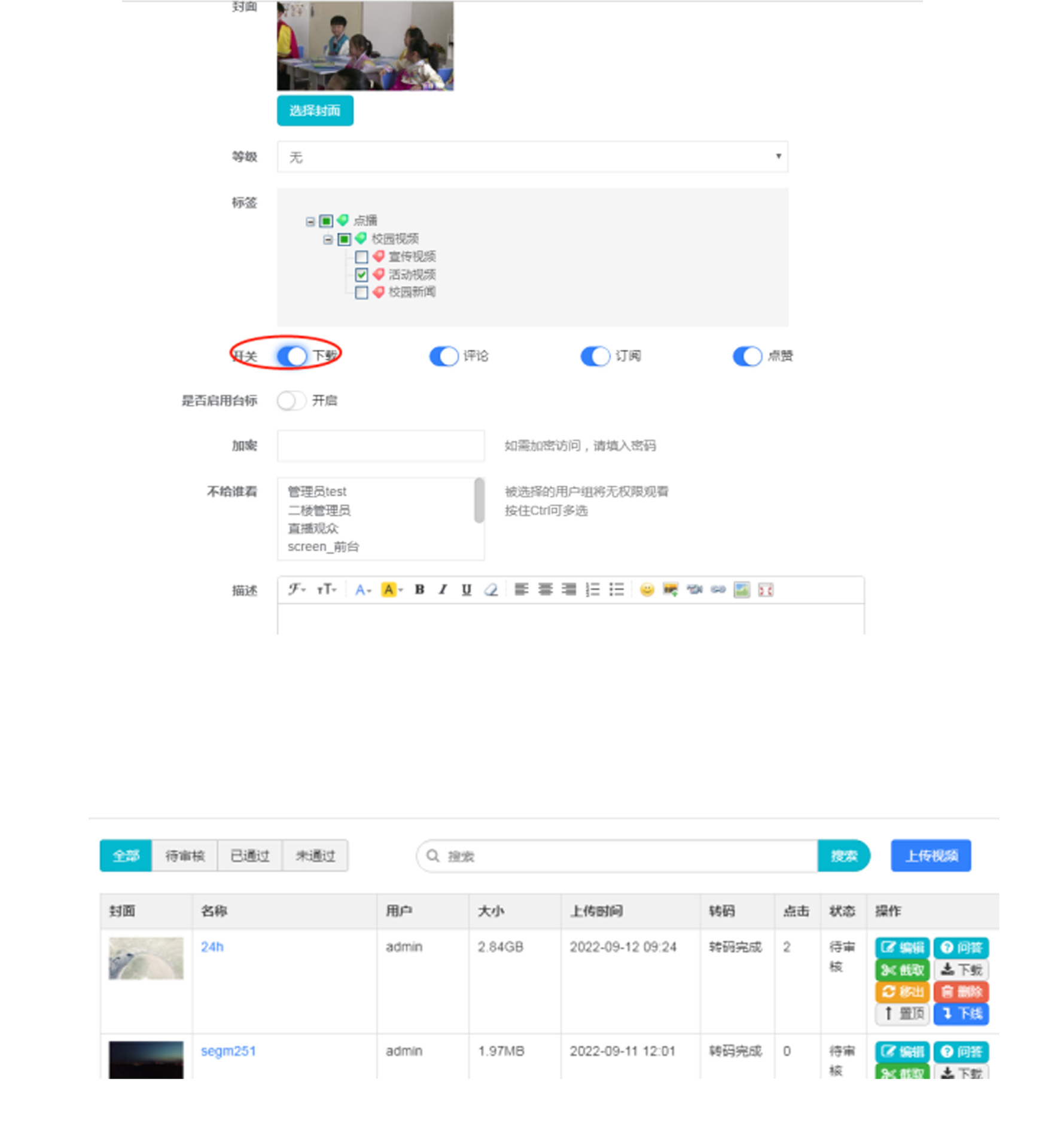Click the 加密 password input field
The width and height of the screenshot is (1045, 1148).
point(380,446)
